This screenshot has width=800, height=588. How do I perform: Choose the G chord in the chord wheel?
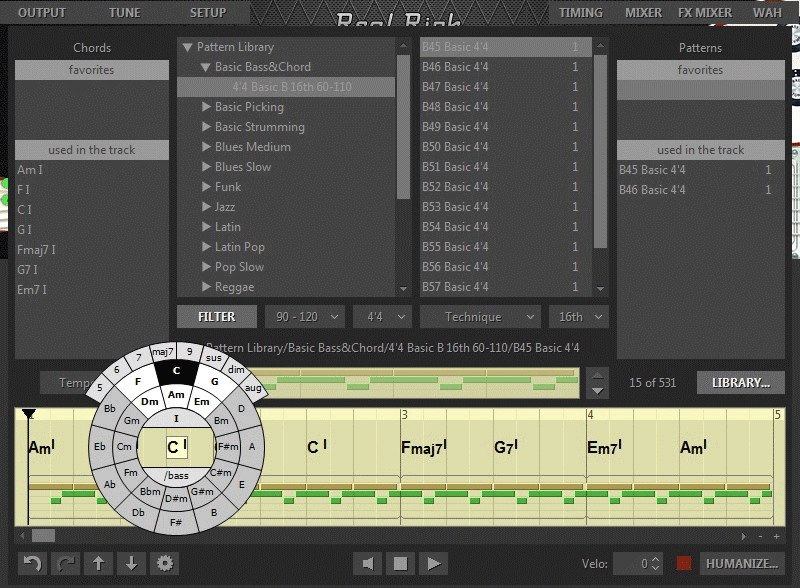point(215,381)
